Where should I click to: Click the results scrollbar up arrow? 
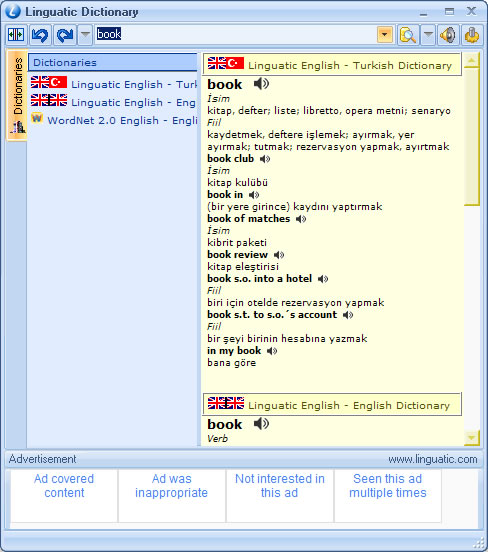471,60
